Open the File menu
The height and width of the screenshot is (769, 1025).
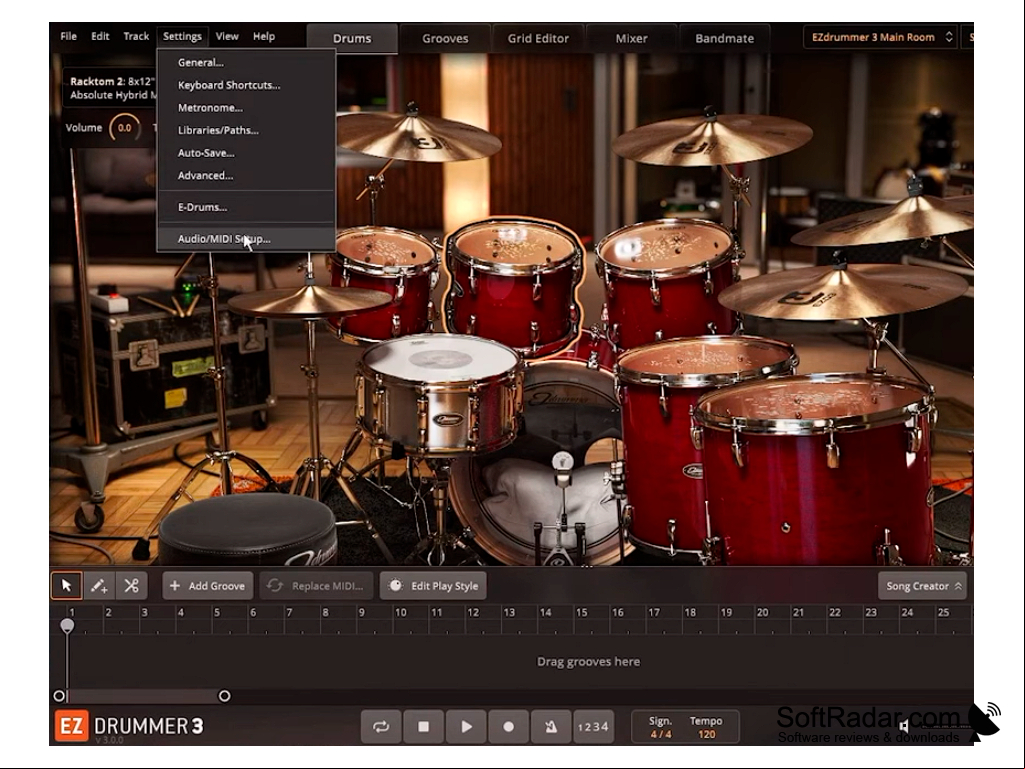69,37
